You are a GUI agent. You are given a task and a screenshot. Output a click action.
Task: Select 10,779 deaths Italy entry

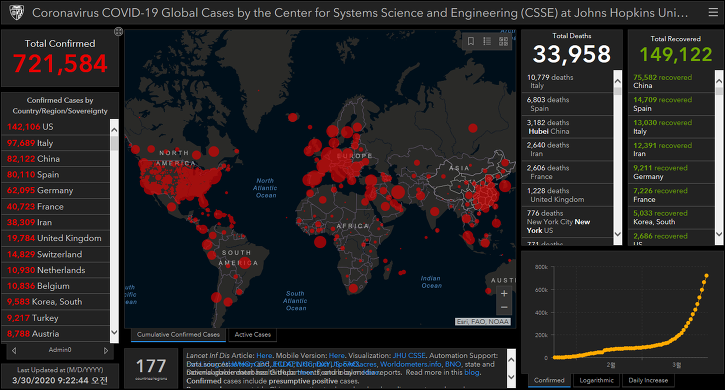coord(568,81)
